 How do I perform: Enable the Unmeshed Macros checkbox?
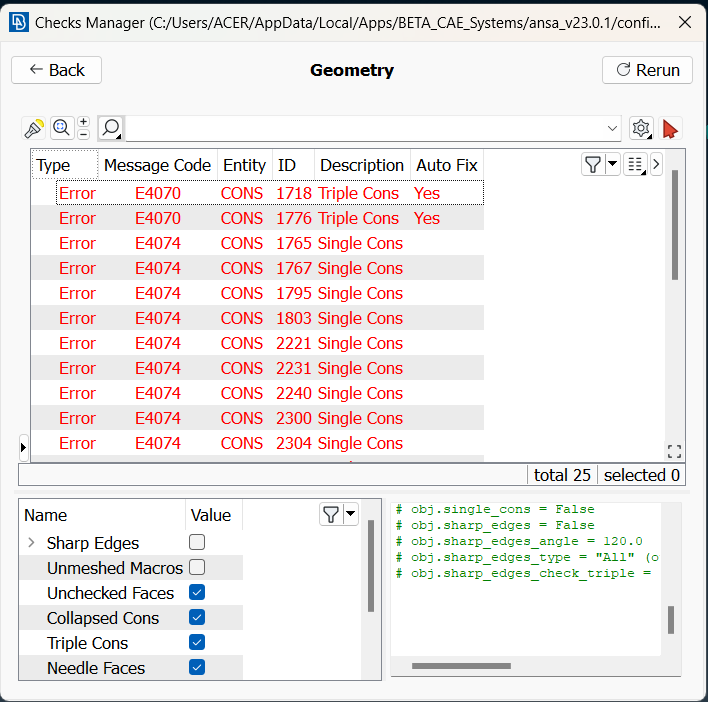[197, 567]
